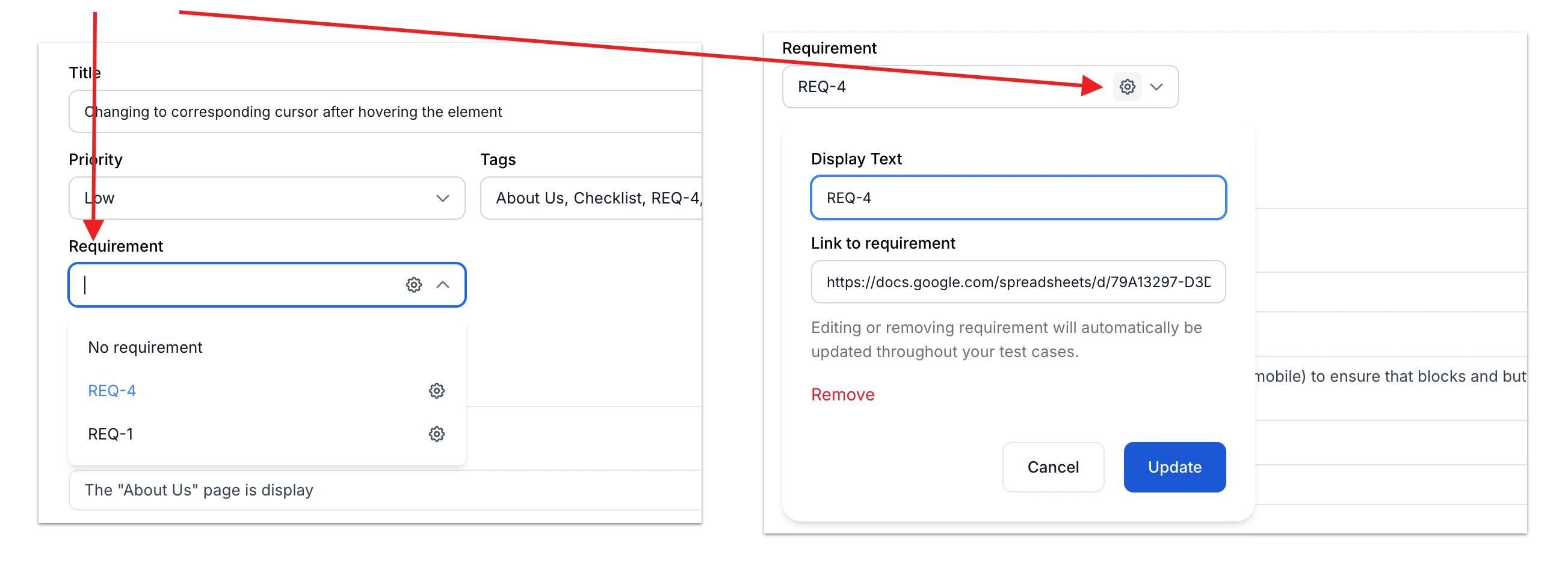Select REQ-1 from the requirement list
The image size is (1568, 584).
[110, 433]
